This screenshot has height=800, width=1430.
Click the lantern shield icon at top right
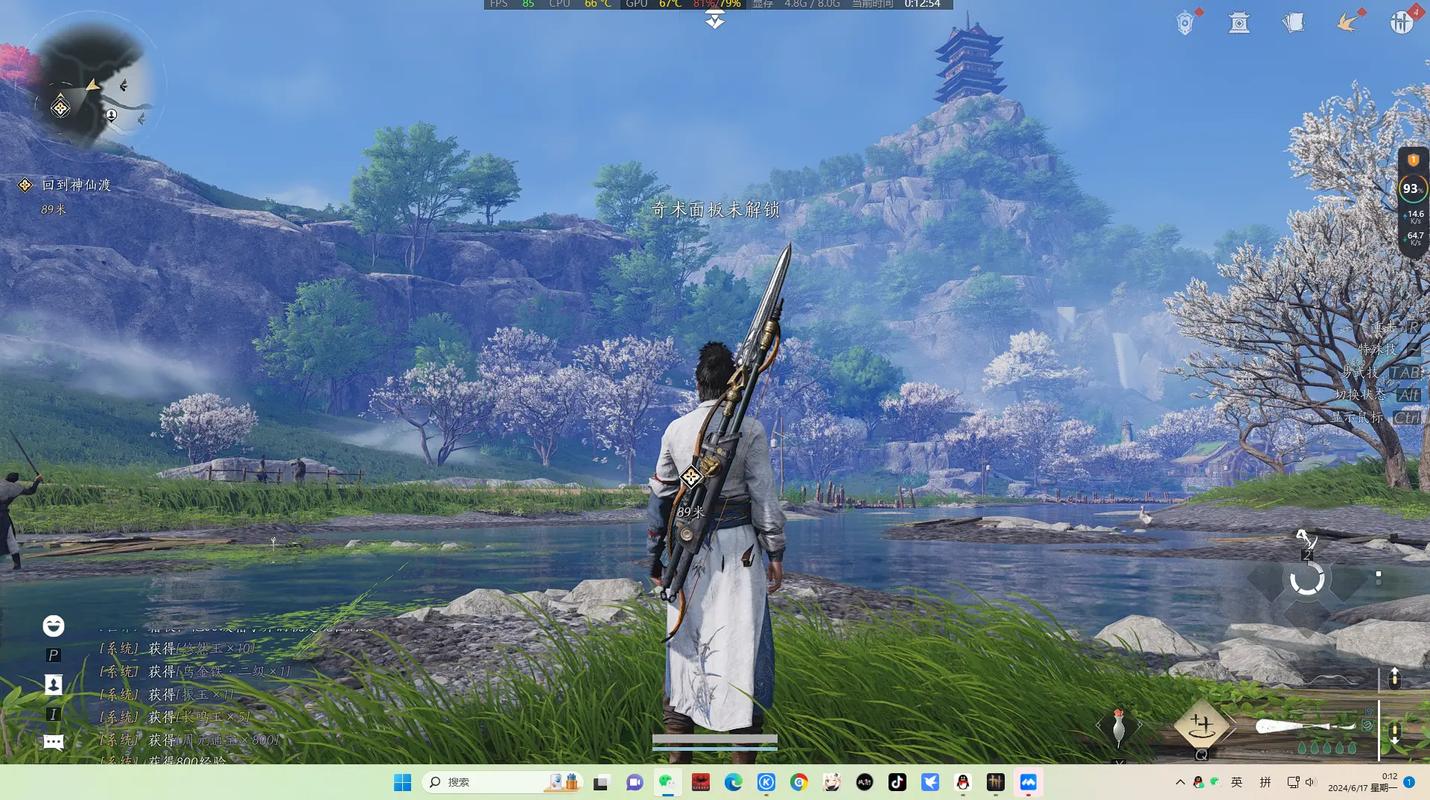[1187, 21]
